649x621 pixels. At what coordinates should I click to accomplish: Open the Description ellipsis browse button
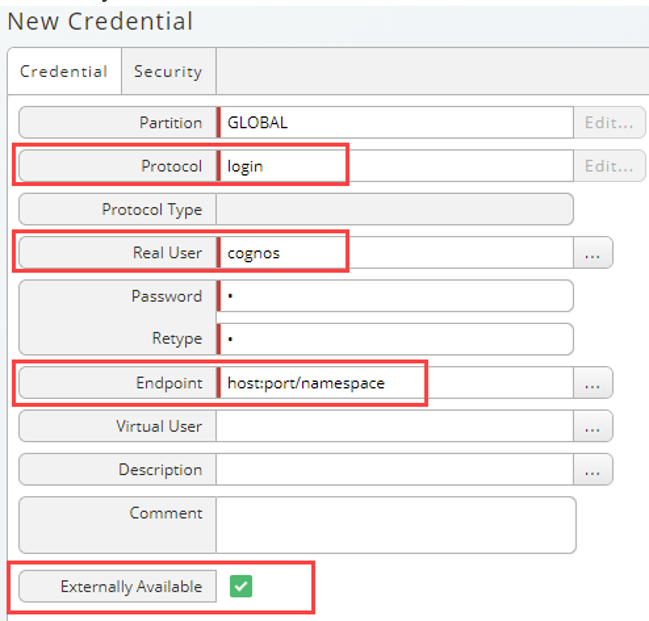(593, 469)
